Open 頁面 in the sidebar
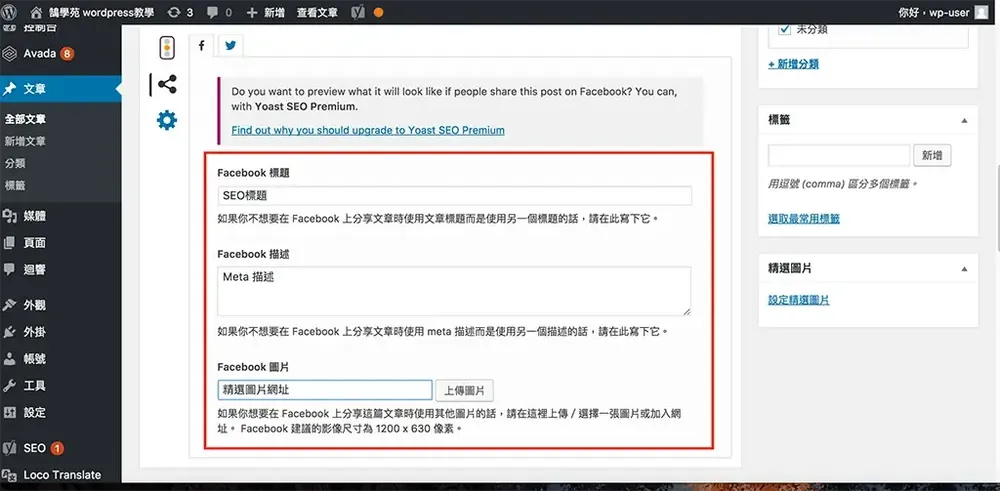The image size is (1000, 491). [x=61, y=243]
